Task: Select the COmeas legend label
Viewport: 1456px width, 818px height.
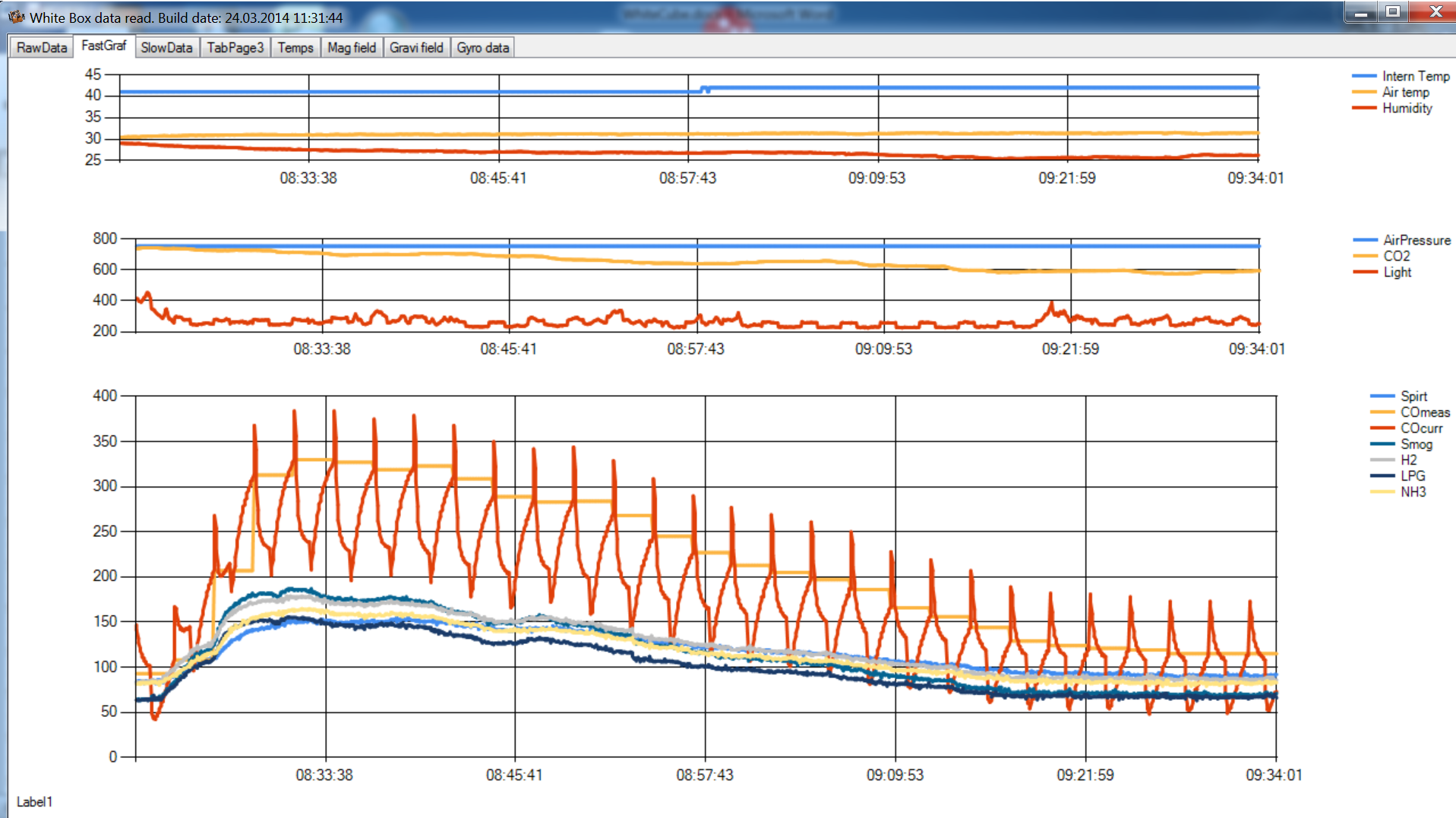Action: (x=1426, y=412)
